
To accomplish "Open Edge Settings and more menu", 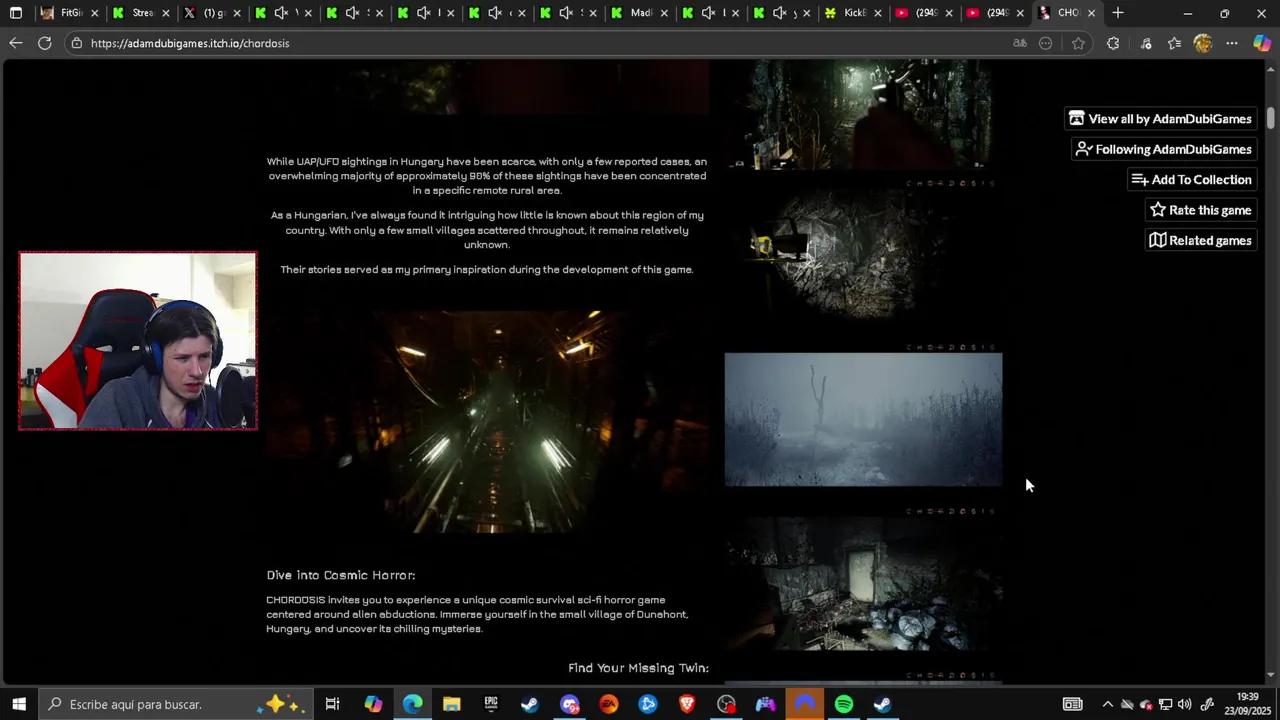I will [x=1232, y=43].
